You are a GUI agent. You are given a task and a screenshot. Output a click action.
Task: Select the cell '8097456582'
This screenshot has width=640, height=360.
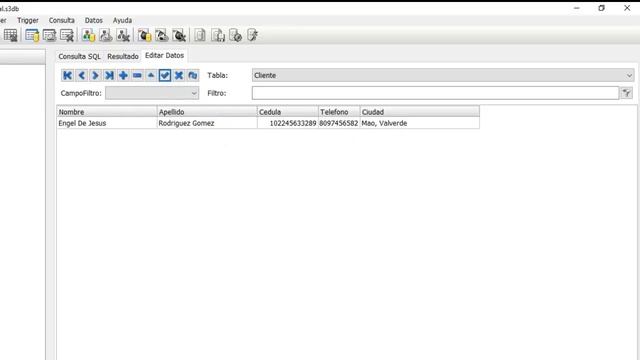click(339, 123)
